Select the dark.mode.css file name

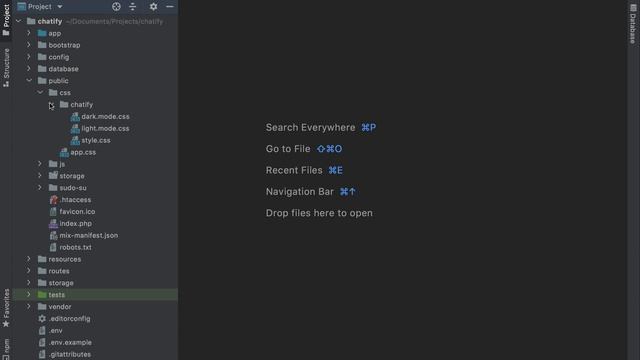point(105,116)
